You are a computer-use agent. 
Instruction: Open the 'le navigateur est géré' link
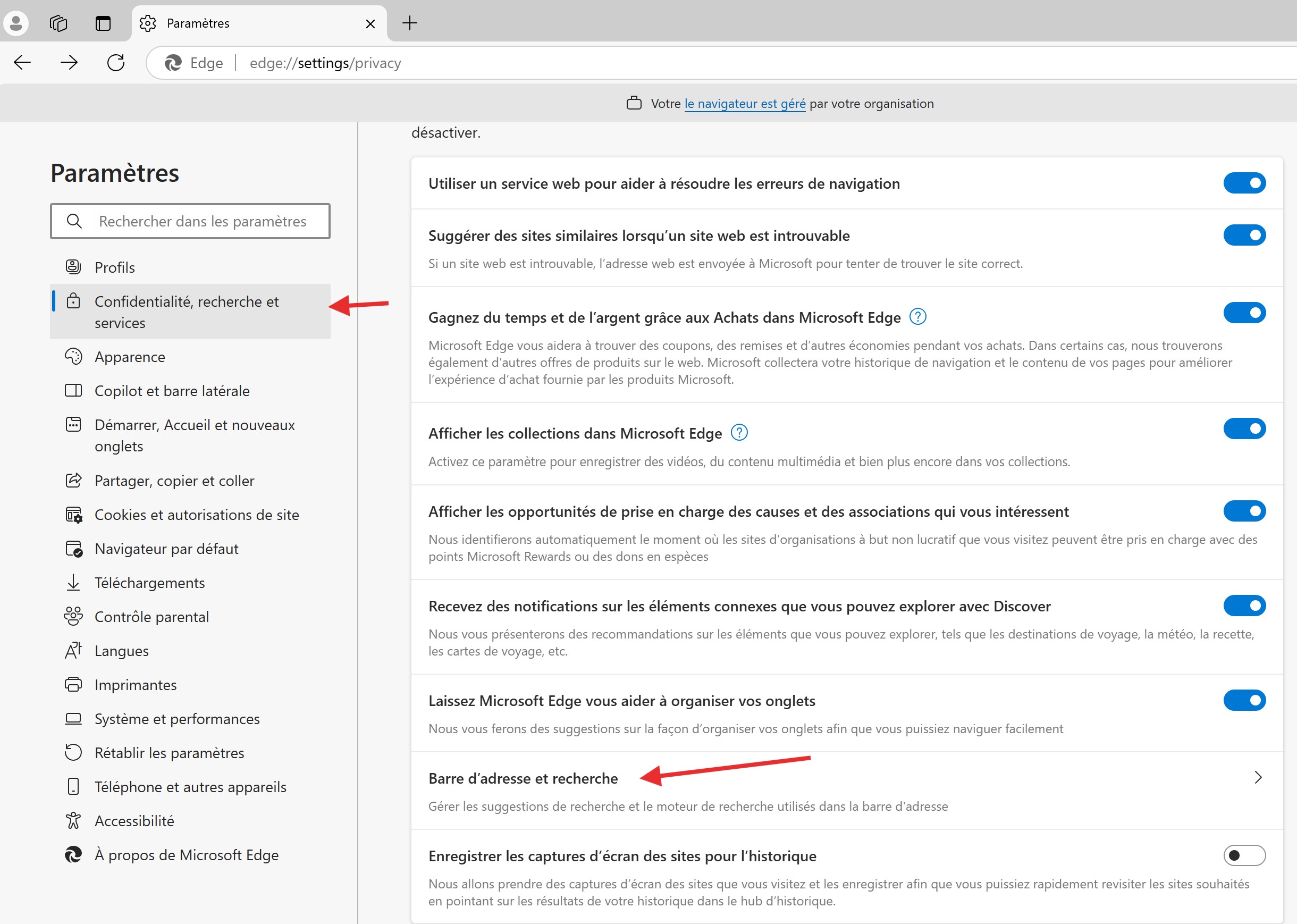point(745,104)
